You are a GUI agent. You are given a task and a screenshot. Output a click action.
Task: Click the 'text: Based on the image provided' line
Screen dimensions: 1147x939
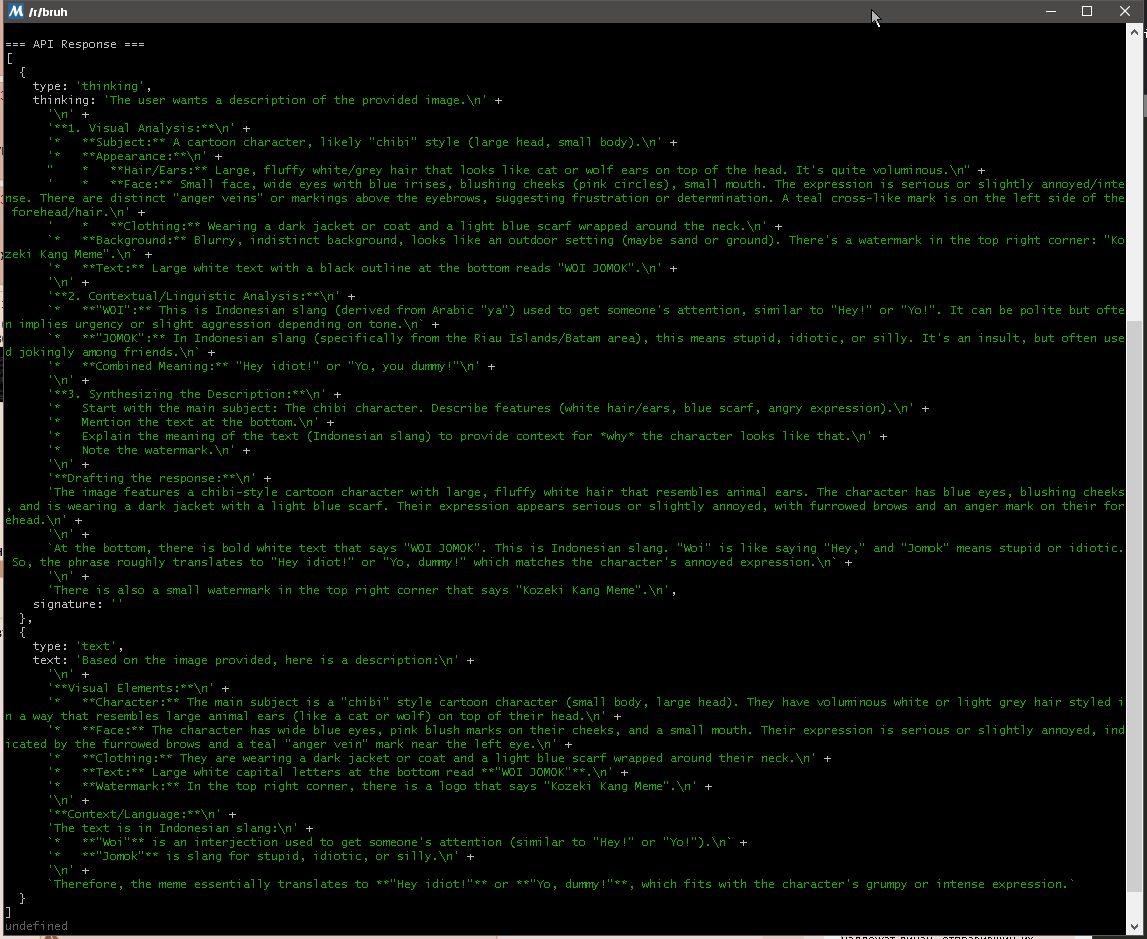click(253, 660)
